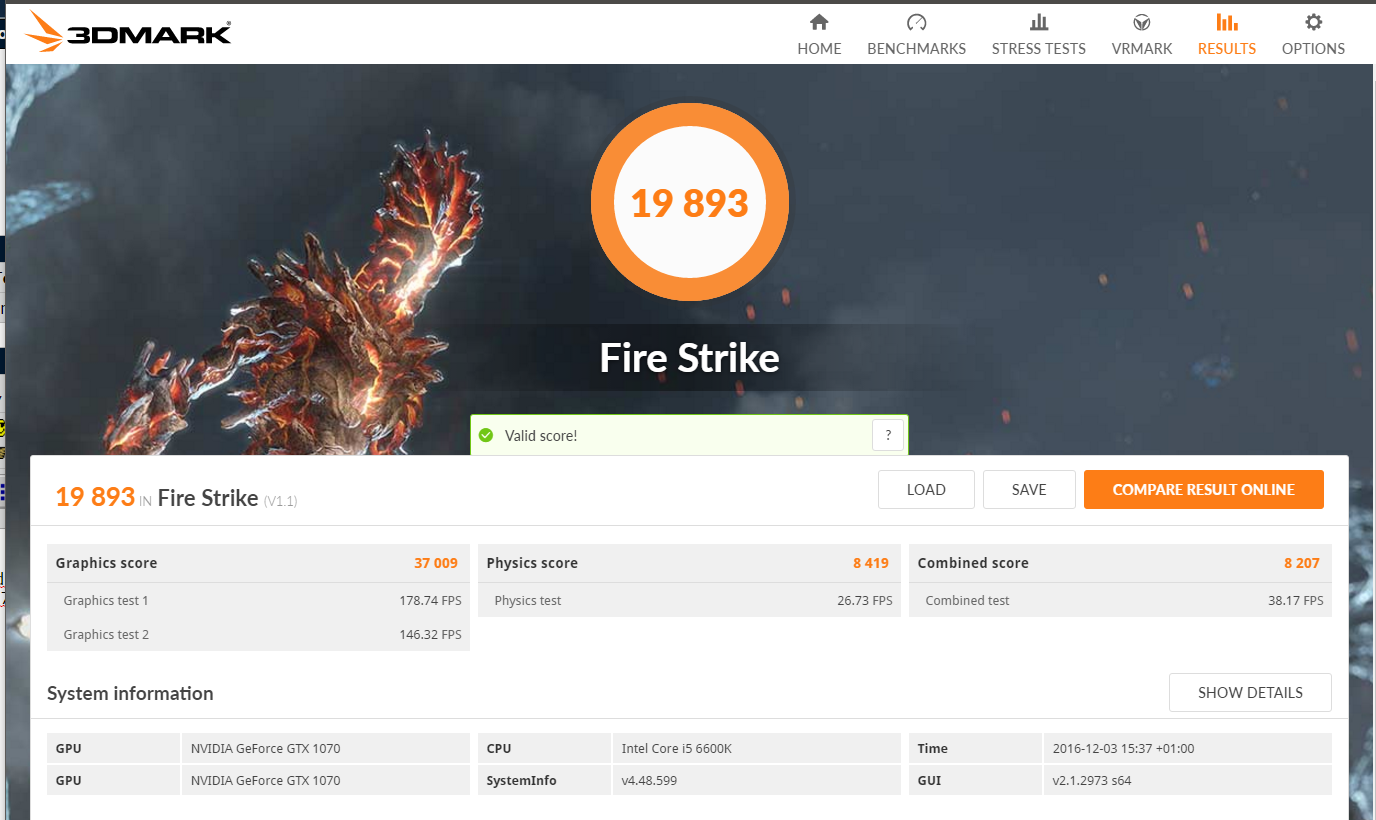1376x820 pixels.
Task: Click Combined test value 38.17 FPS
Action: (1296, 601)
